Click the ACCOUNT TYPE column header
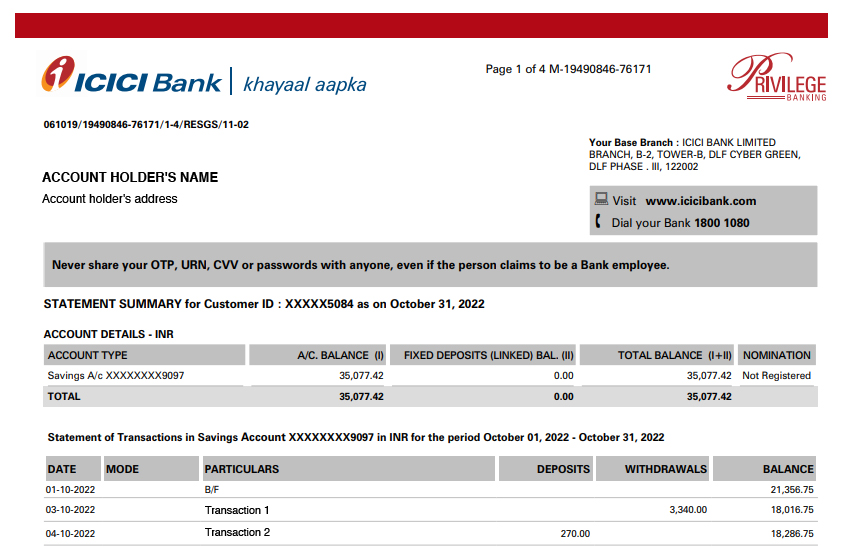Image resolution: width=846 pixels, height=547 pixels. pos(144,355)
